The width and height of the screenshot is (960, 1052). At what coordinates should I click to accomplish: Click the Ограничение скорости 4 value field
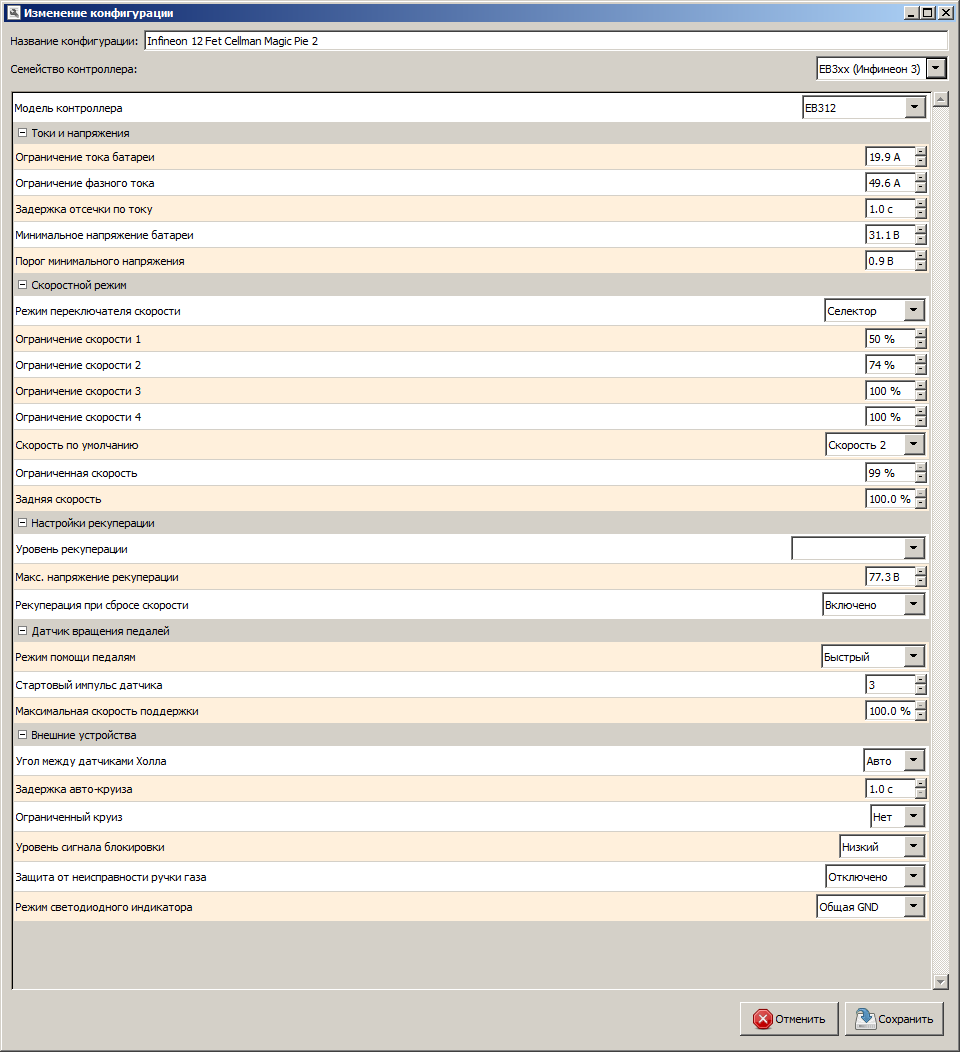tap(890, 417)
